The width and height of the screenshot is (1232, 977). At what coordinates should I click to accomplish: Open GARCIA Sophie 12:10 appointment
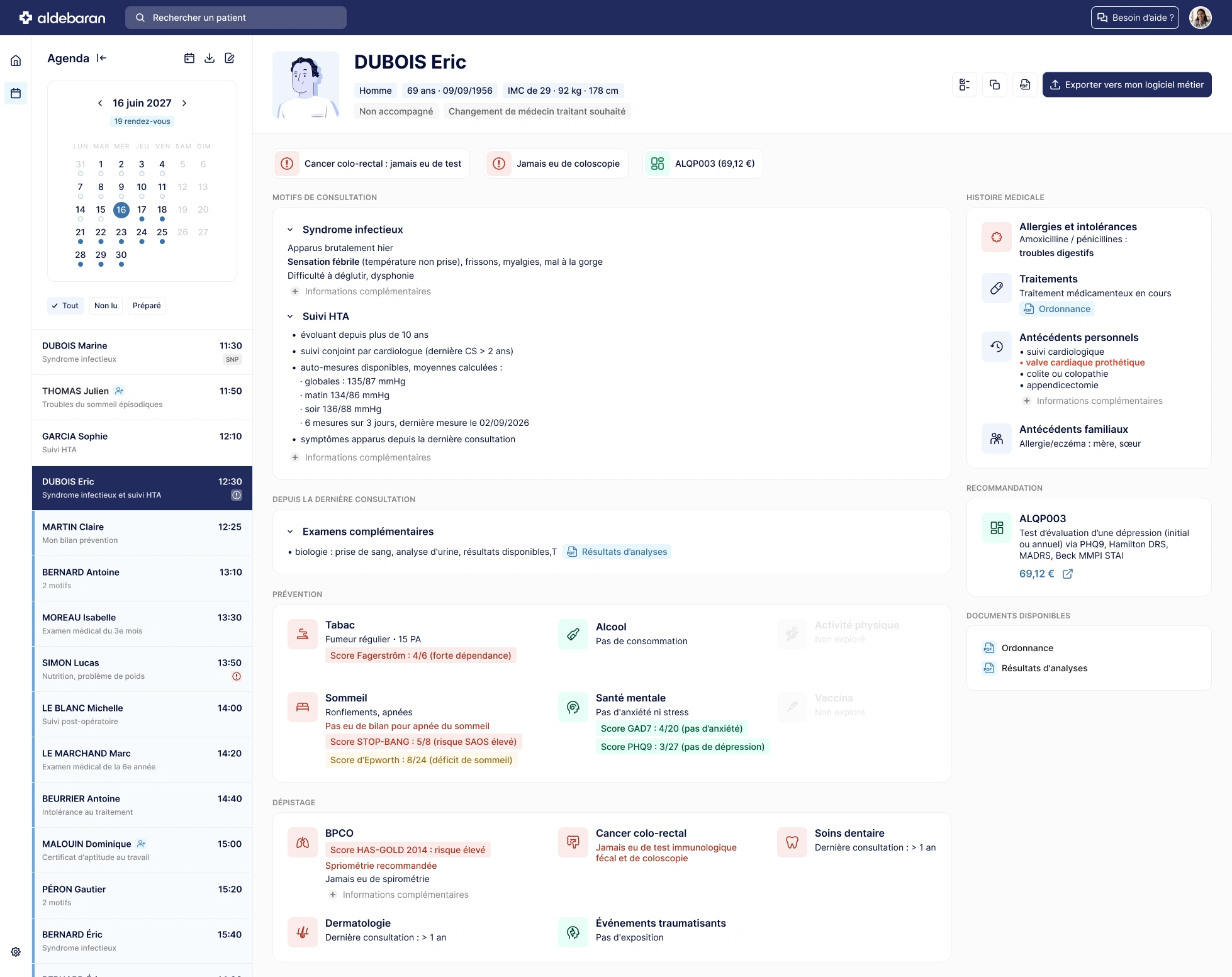tap(142, 443)
